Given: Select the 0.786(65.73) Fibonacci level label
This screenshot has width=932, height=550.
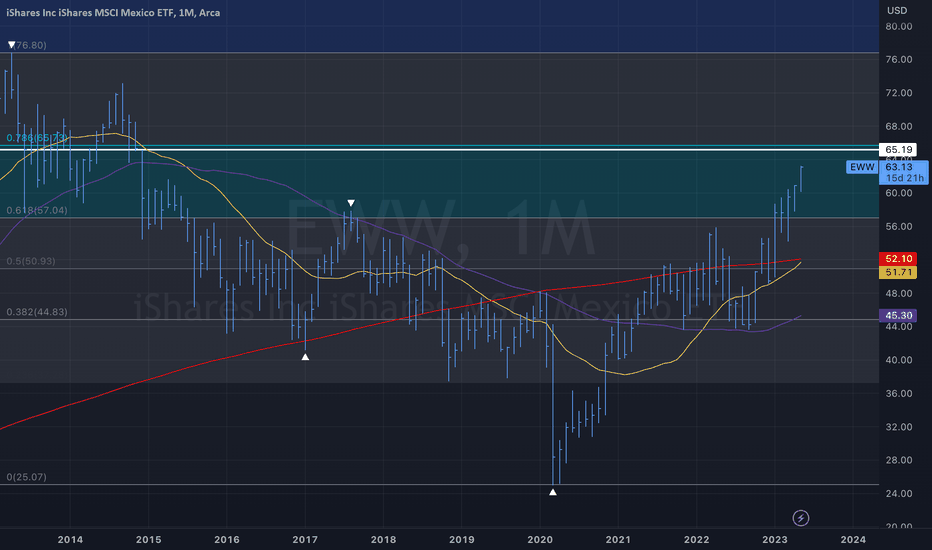Looking at the screenshot, I should (x=37, y=138).
